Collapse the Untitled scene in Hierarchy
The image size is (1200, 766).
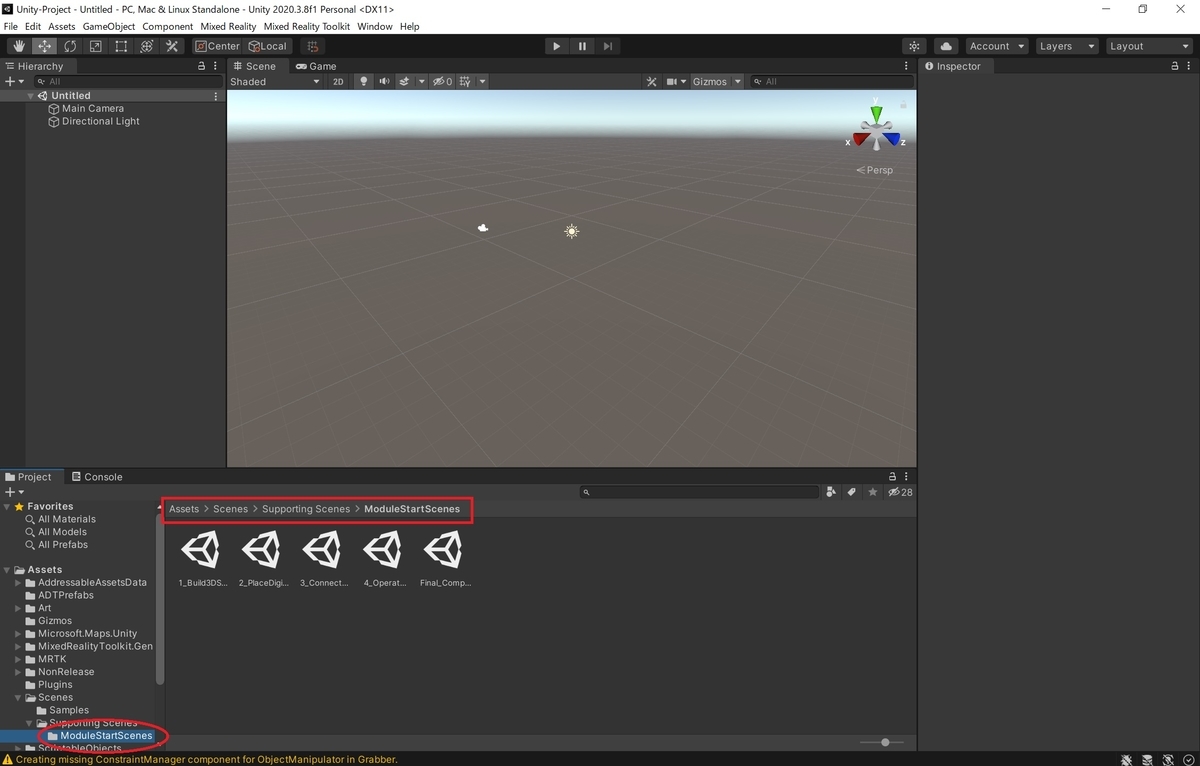pyautogui.click(x=31, y=96)
